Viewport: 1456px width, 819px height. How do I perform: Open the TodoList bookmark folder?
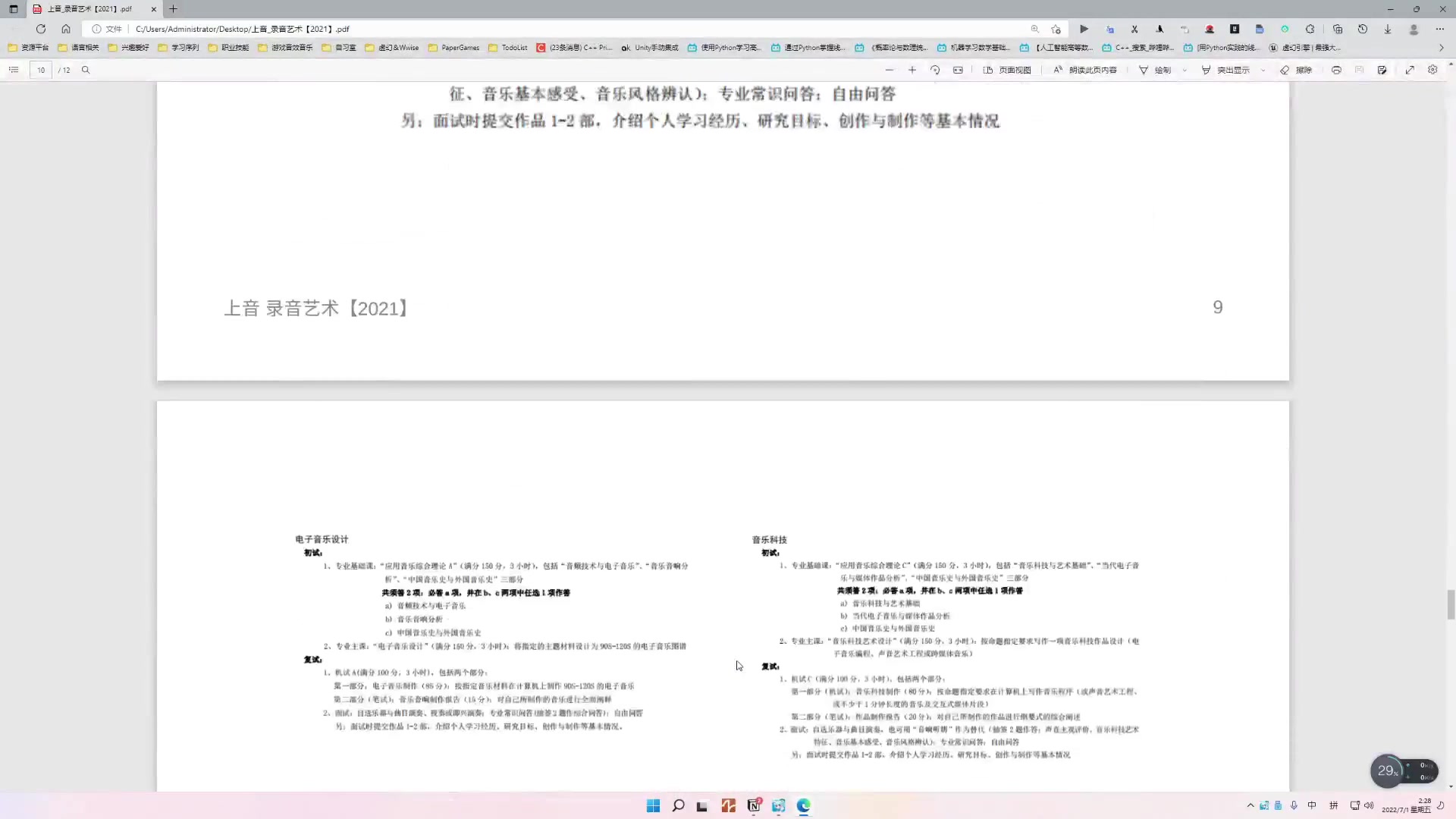coord(508,47)
